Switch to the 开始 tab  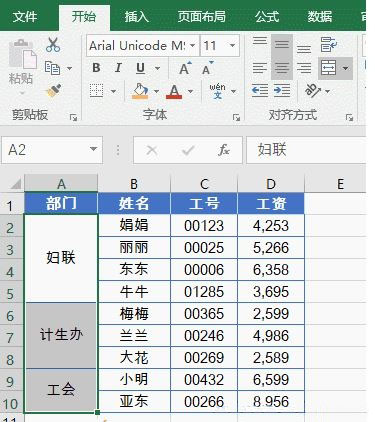84,17
